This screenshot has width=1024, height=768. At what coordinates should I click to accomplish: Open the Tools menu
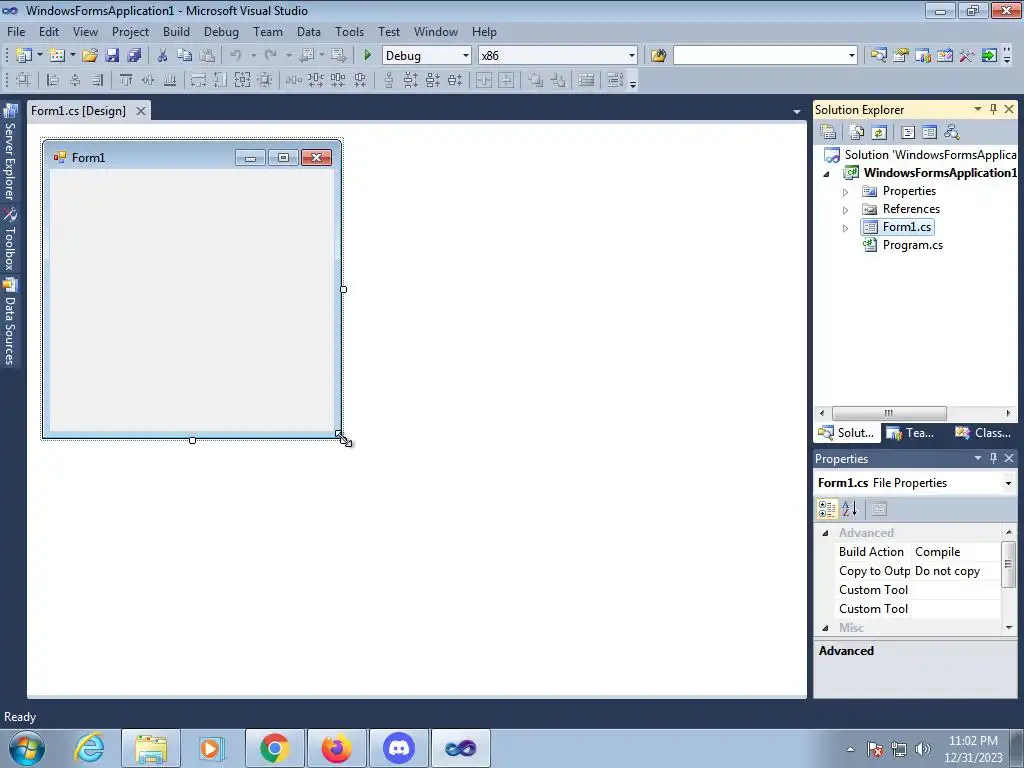(x=349, y=31)
